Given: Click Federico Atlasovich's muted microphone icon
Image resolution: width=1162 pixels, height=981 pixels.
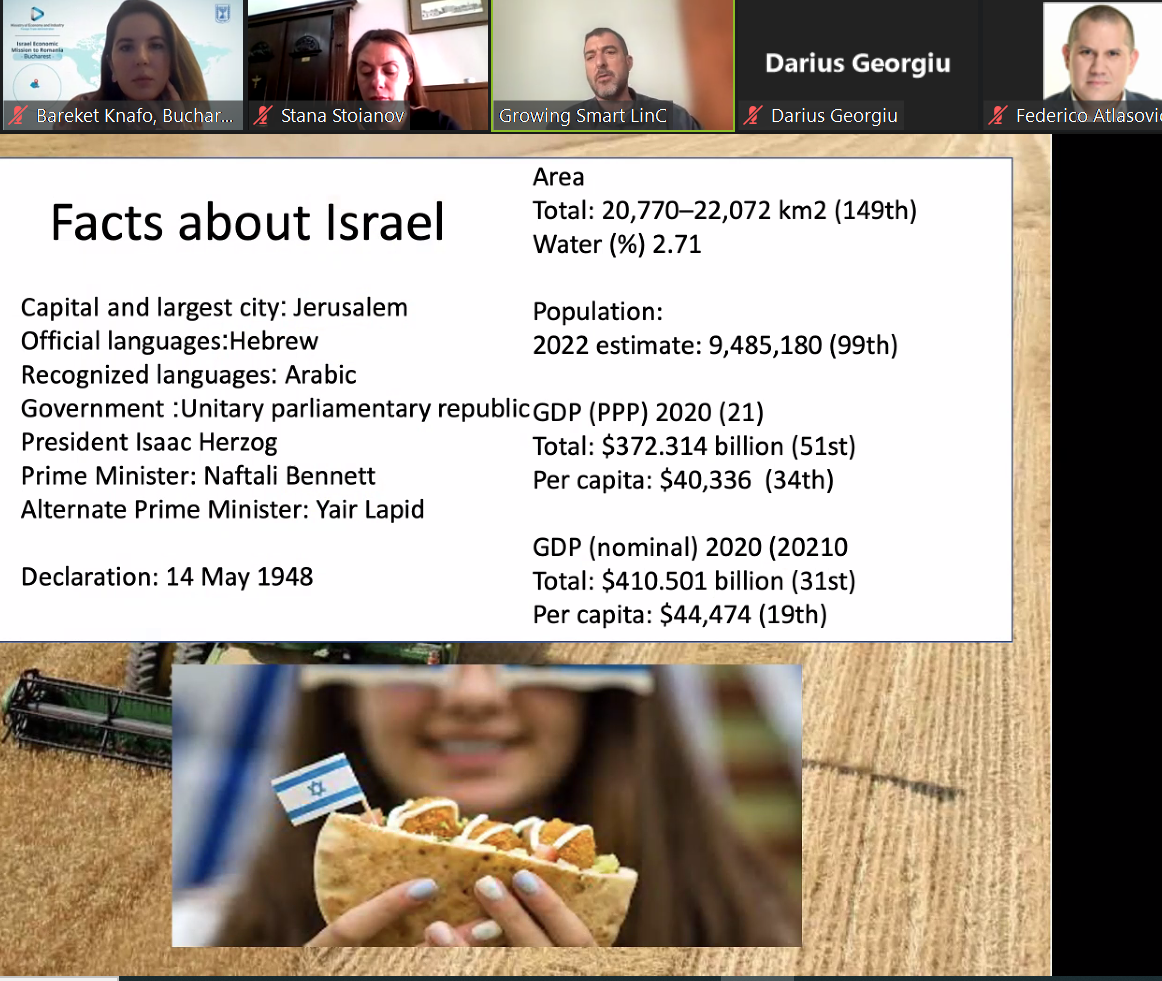Looking at the screenshot, I should 997,116.
